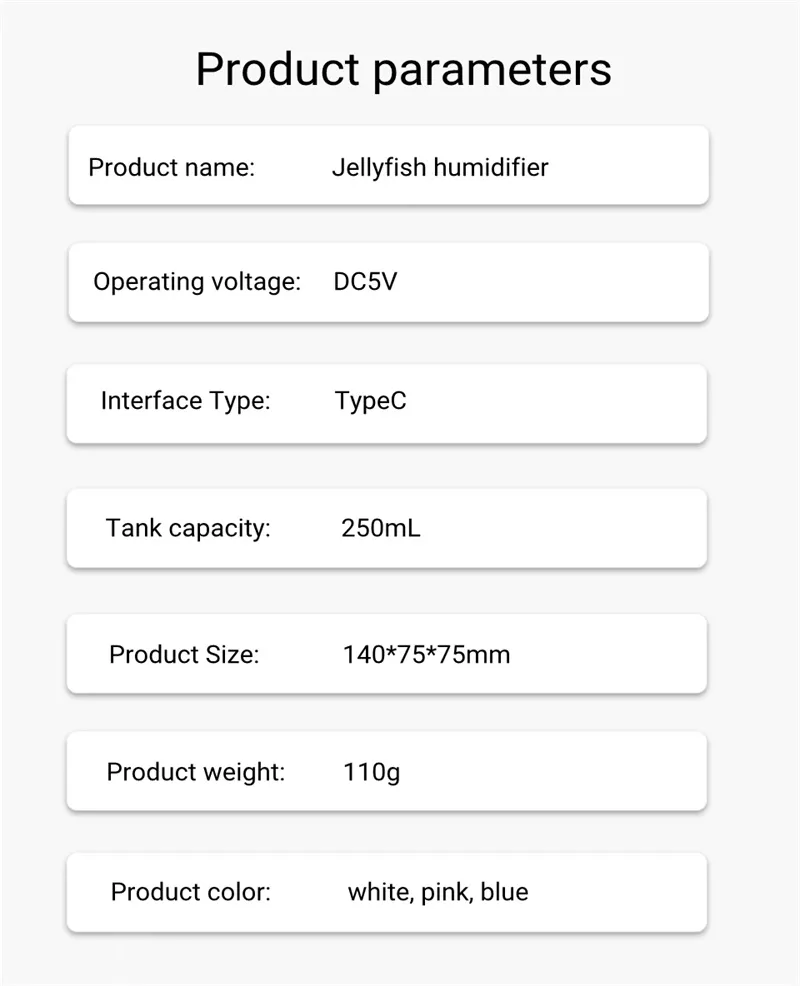Screen dimensions: 800x986
Task: Click the "Product color:" label
Action: 191,892
